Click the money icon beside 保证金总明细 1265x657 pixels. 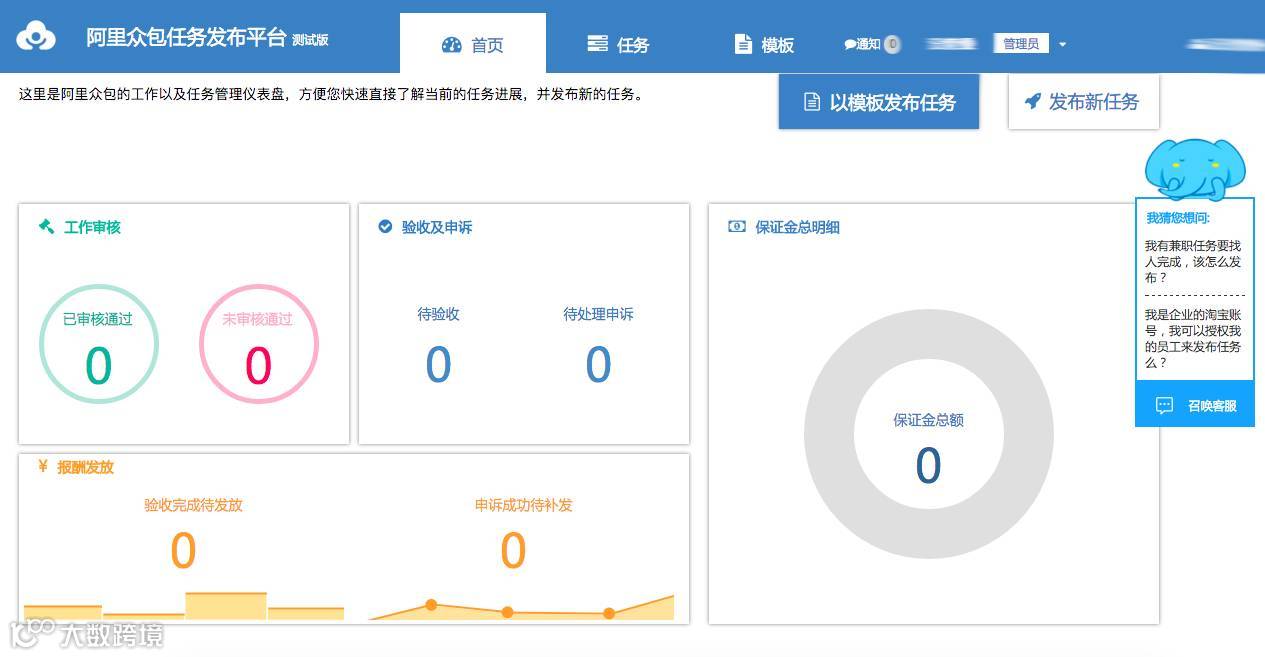click(737, 227)
